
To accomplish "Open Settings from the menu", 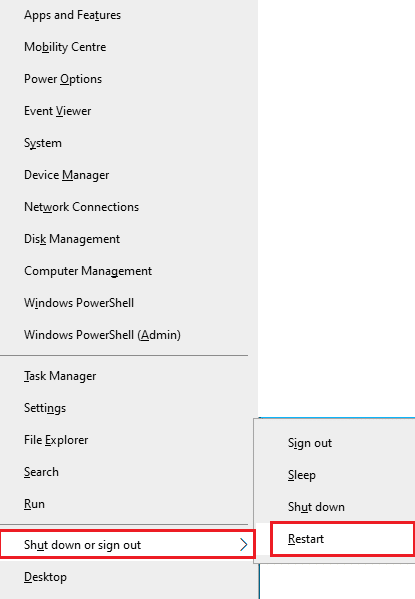I will click(128, 408).
